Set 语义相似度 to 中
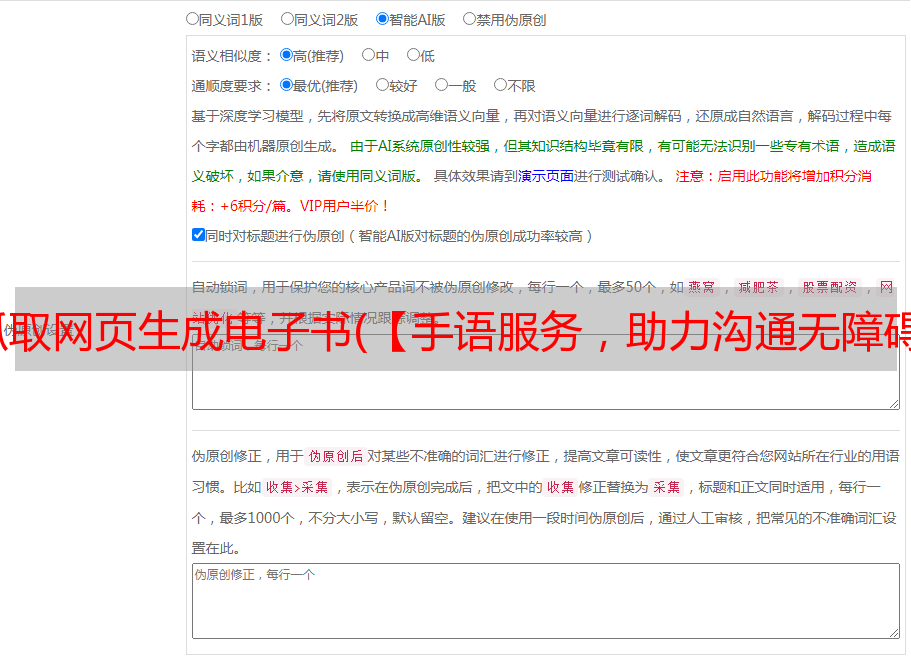911x658 pixels. coord(368,55)
